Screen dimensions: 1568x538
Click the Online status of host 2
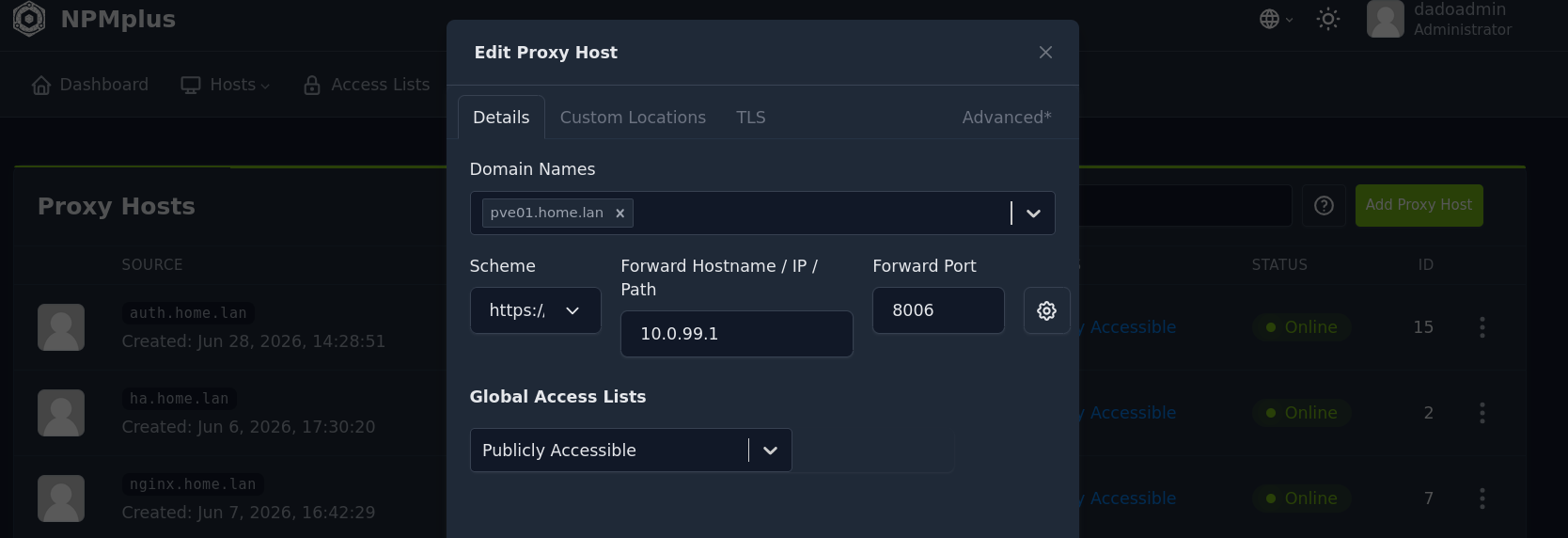point(1301,413)
